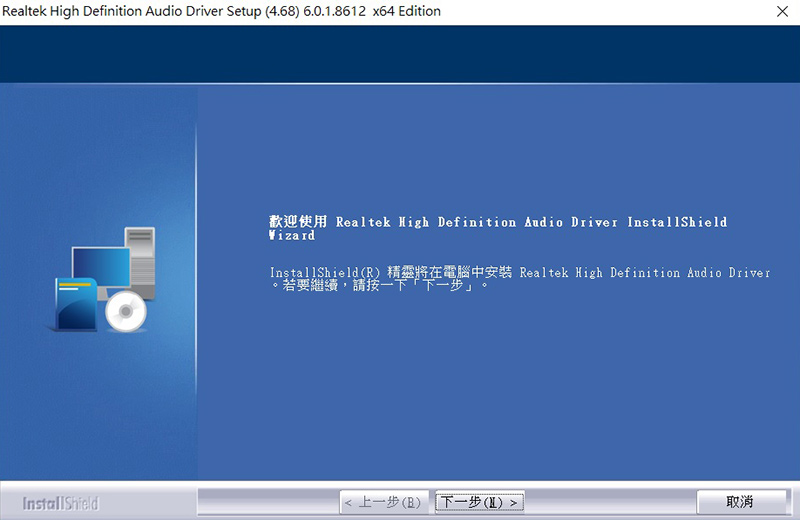Go back with the 上一步(B) button

[x=383, y=503]
